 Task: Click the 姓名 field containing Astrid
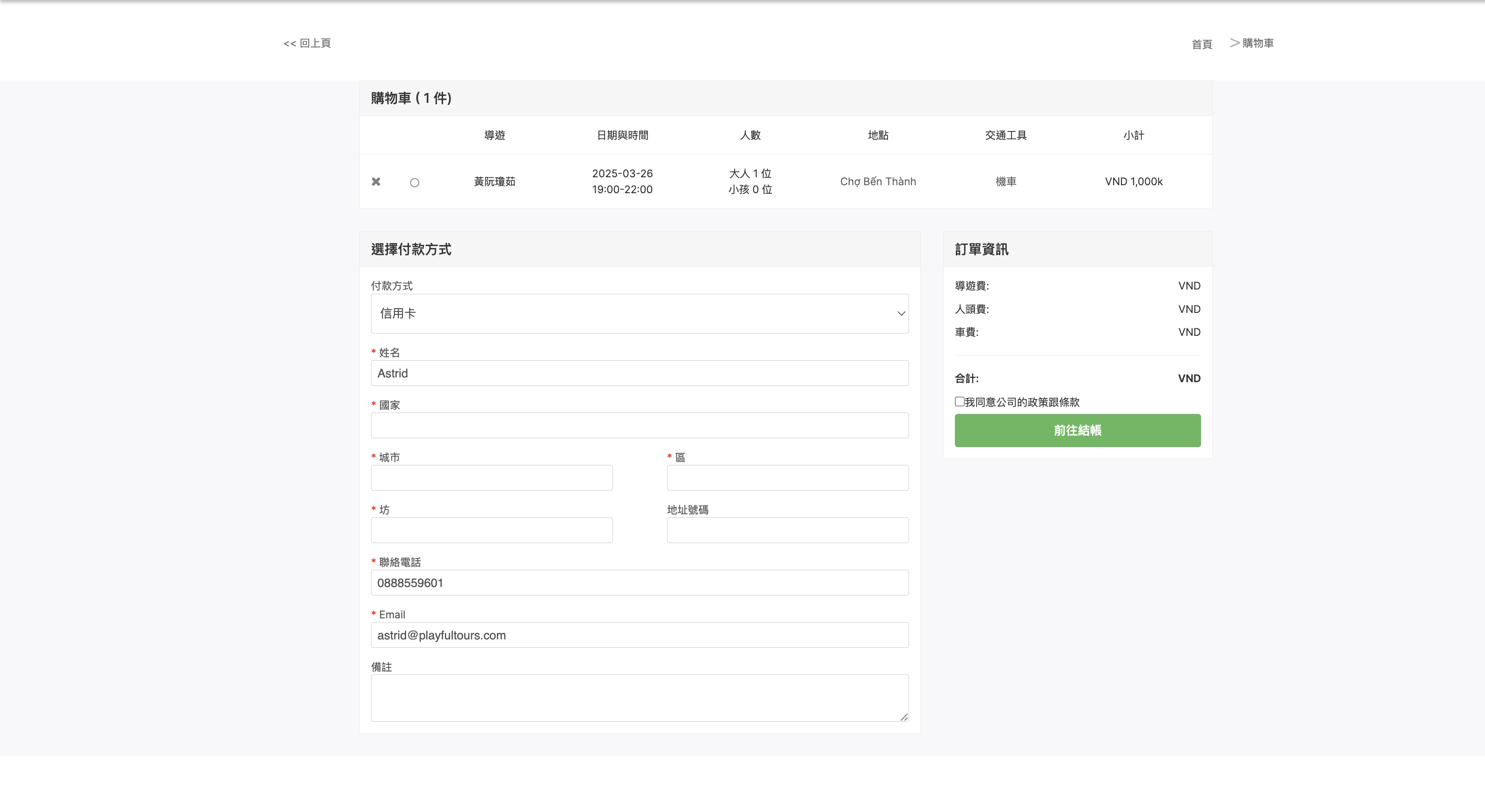[x=639, y=373]
